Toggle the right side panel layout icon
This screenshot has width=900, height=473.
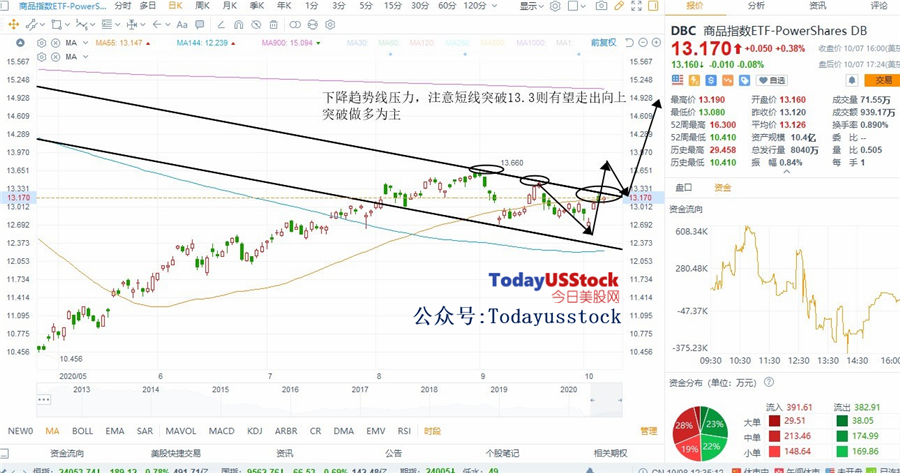(653, 6)
